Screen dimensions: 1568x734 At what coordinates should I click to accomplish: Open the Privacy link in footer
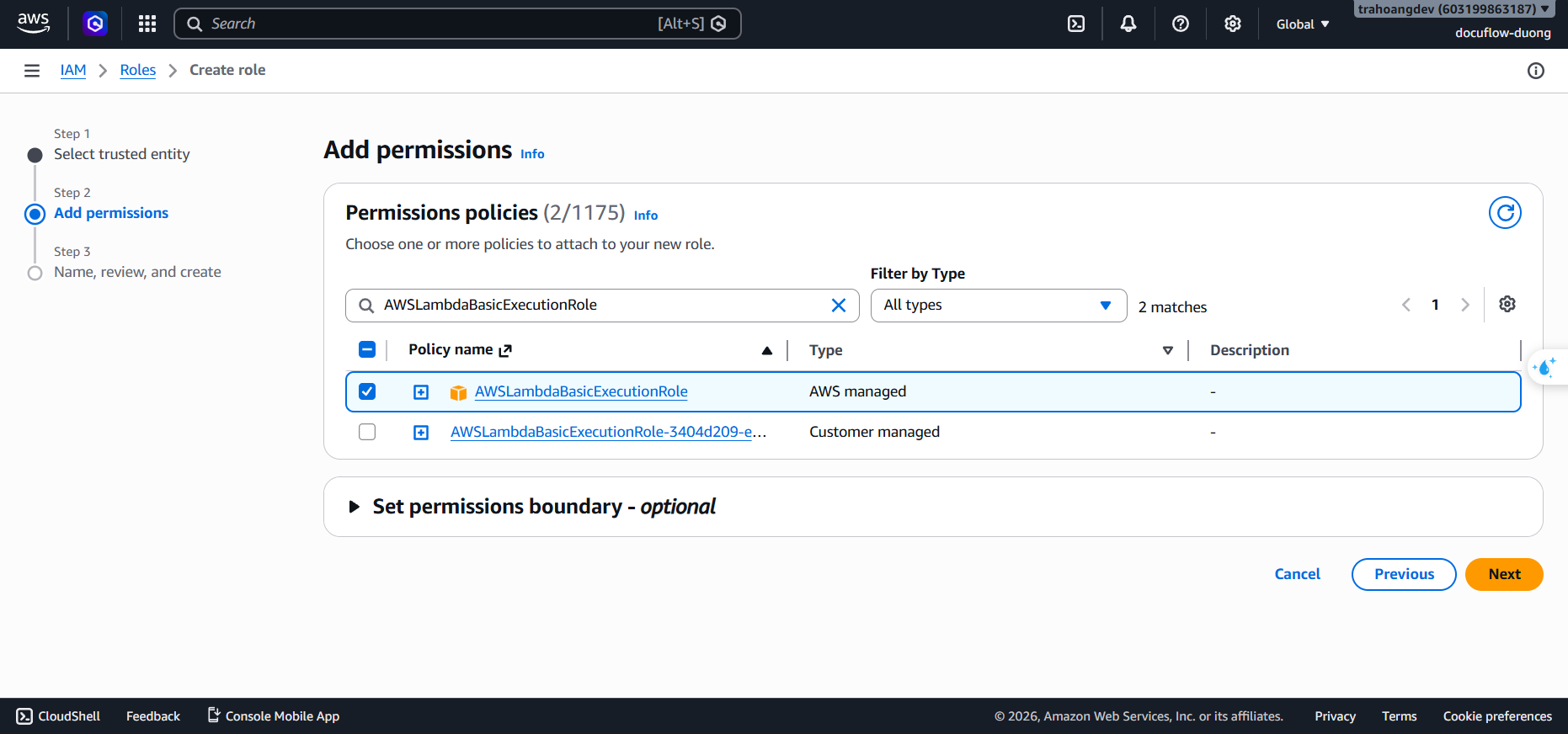pyautogui.click(x=1335, y=716)
